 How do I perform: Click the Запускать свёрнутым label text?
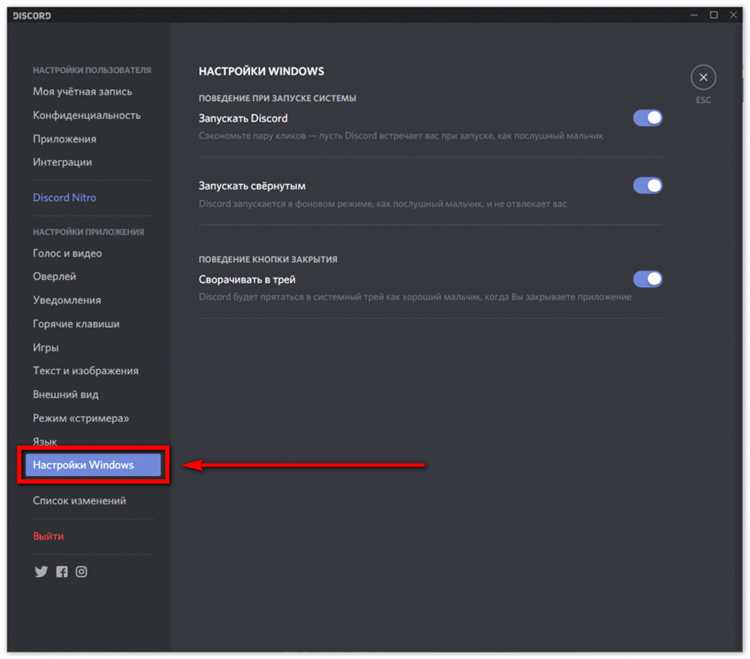tap(252, 186)
